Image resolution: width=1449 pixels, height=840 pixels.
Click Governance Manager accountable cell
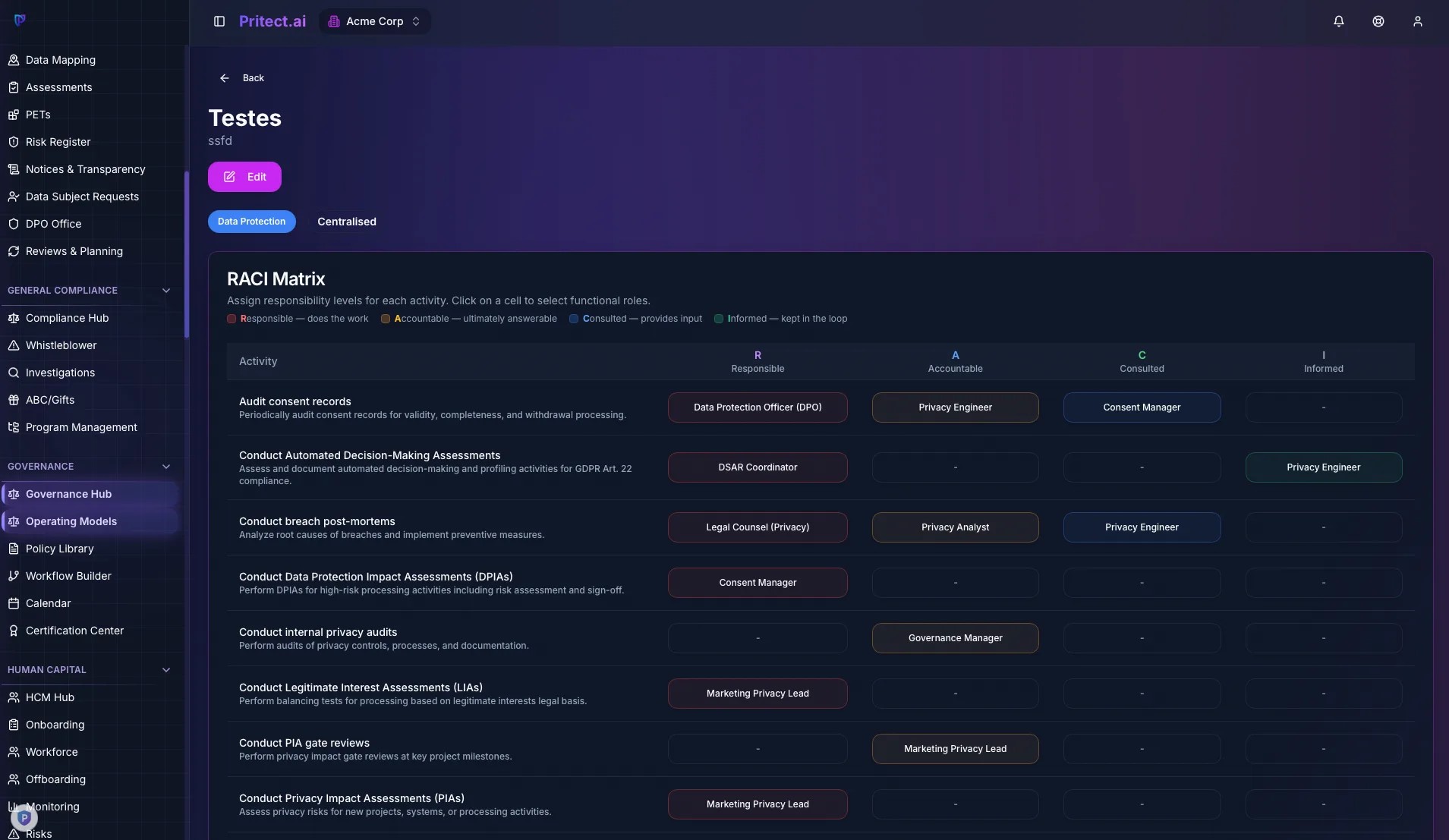coord(955,638)
